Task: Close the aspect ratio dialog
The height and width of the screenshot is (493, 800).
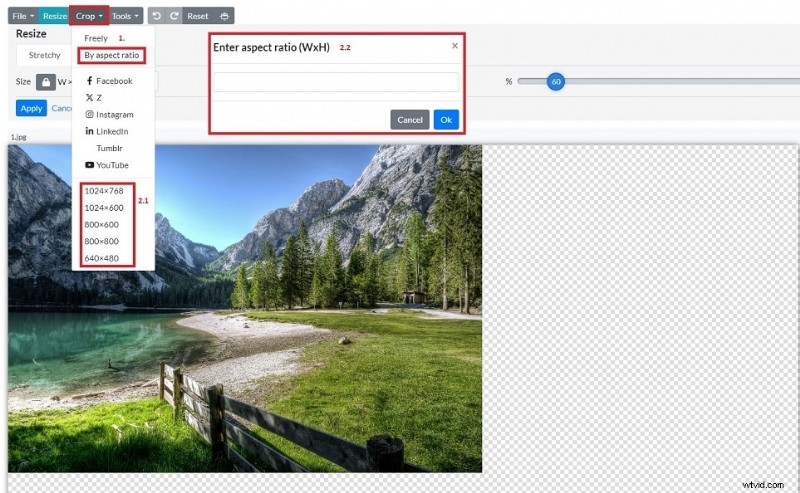Action: click(x=455, y=46)
